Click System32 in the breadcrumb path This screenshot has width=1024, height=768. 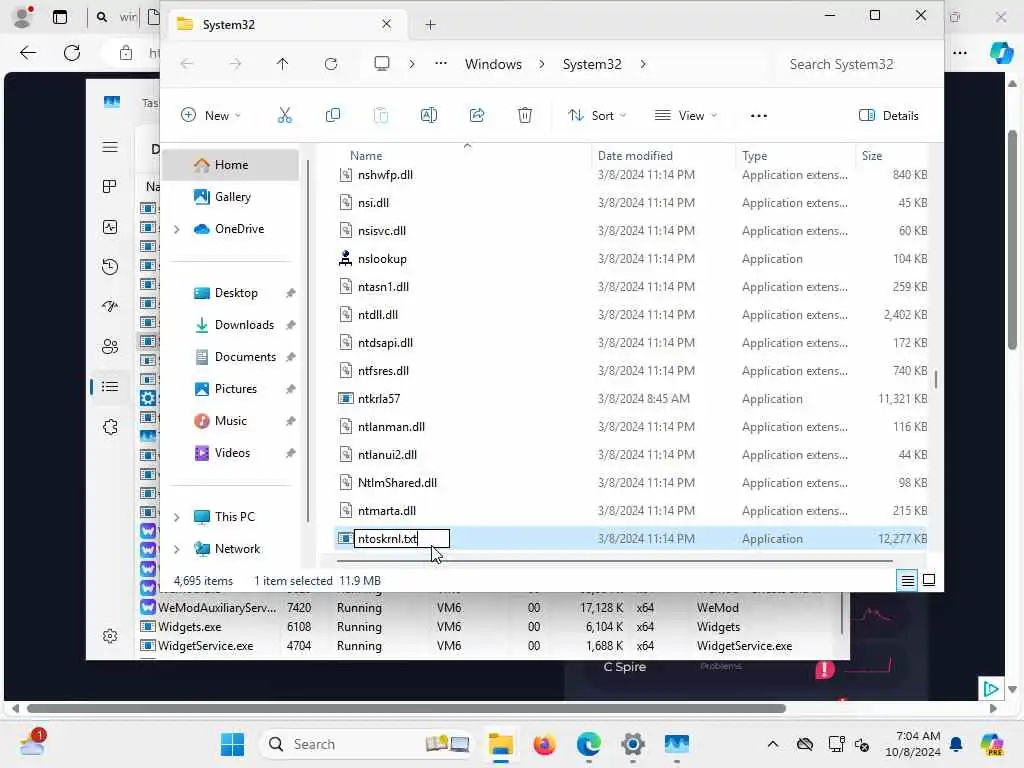pyautogui.click(x=592, y=64)
